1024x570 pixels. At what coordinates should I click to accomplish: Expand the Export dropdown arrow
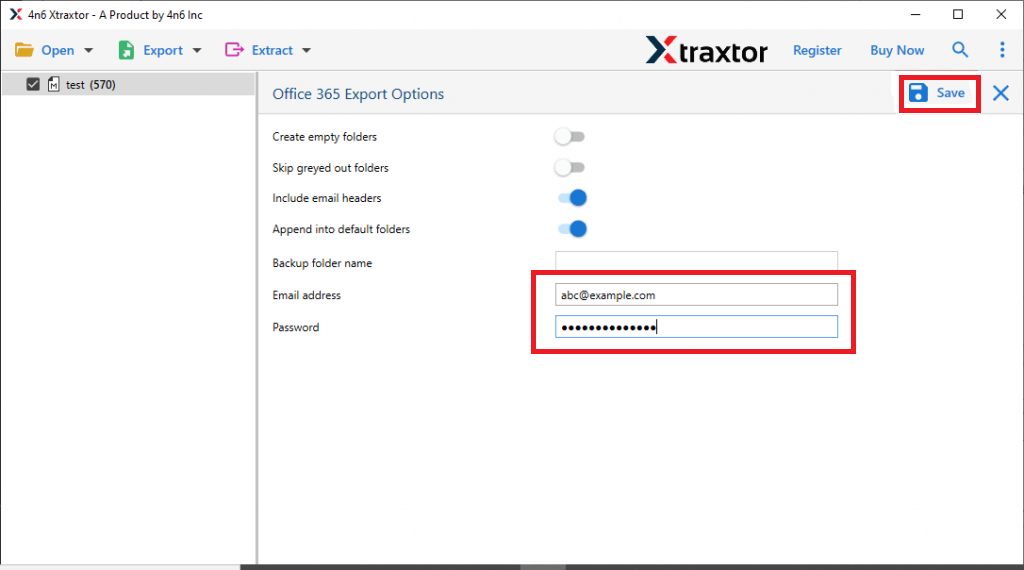pos(197,51)
